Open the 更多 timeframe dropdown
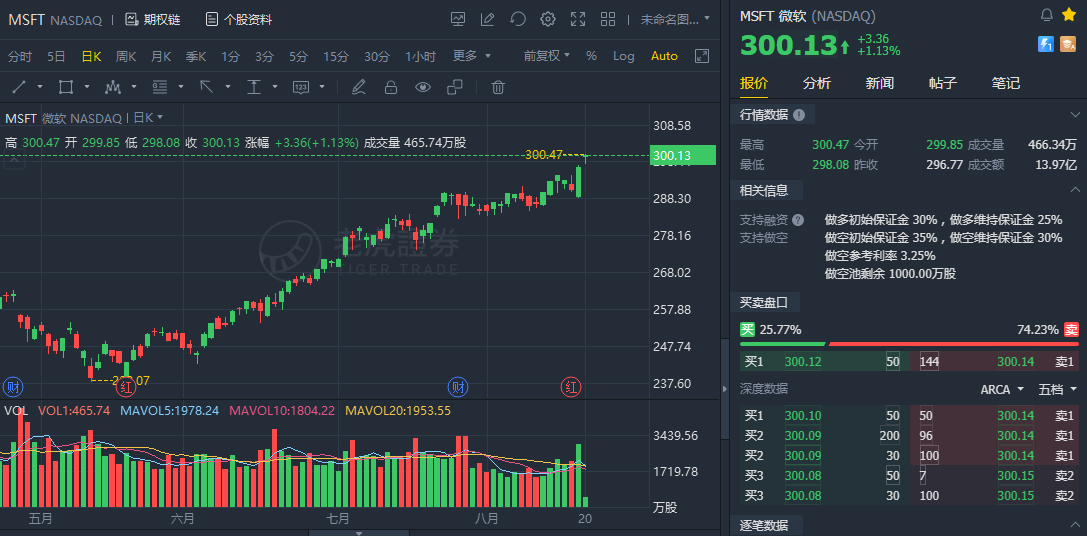1087x536 pixels. 471,56
